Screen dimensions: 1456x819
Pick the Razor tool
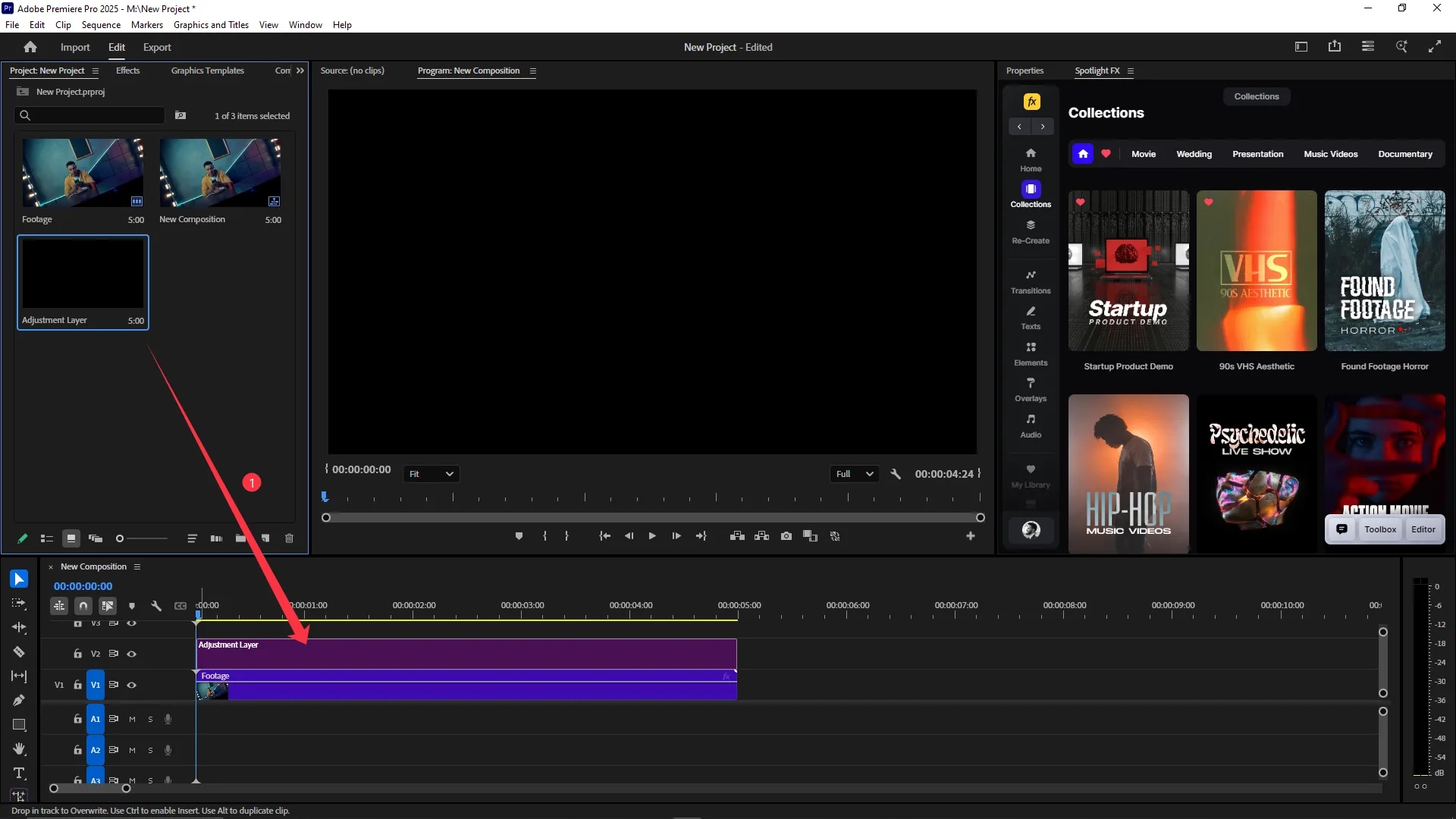click(19, 652)
